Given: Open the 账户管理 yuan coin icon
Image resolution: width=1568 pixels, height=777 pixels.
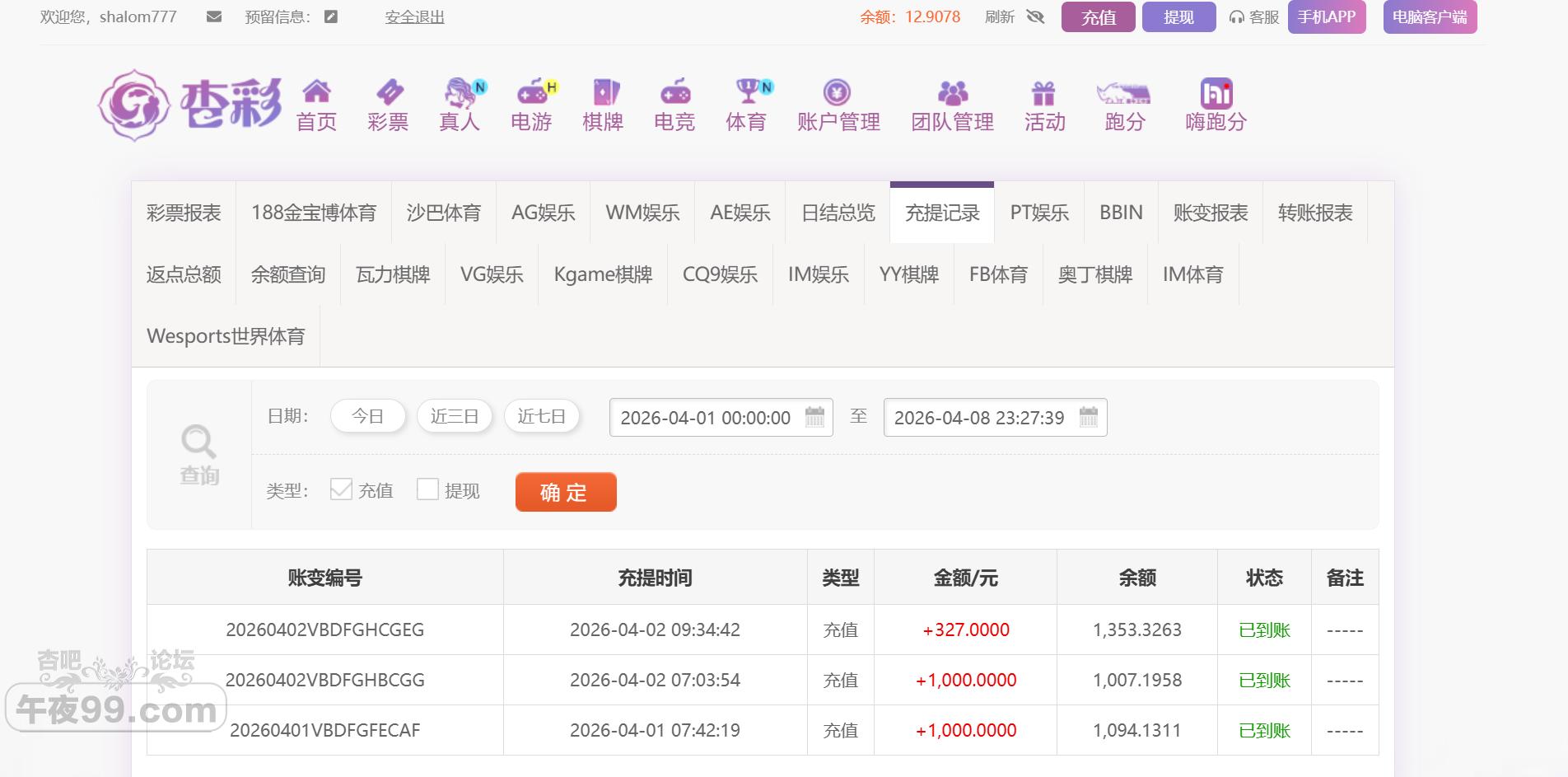Looking at the screenshot, I should point(837,91).
